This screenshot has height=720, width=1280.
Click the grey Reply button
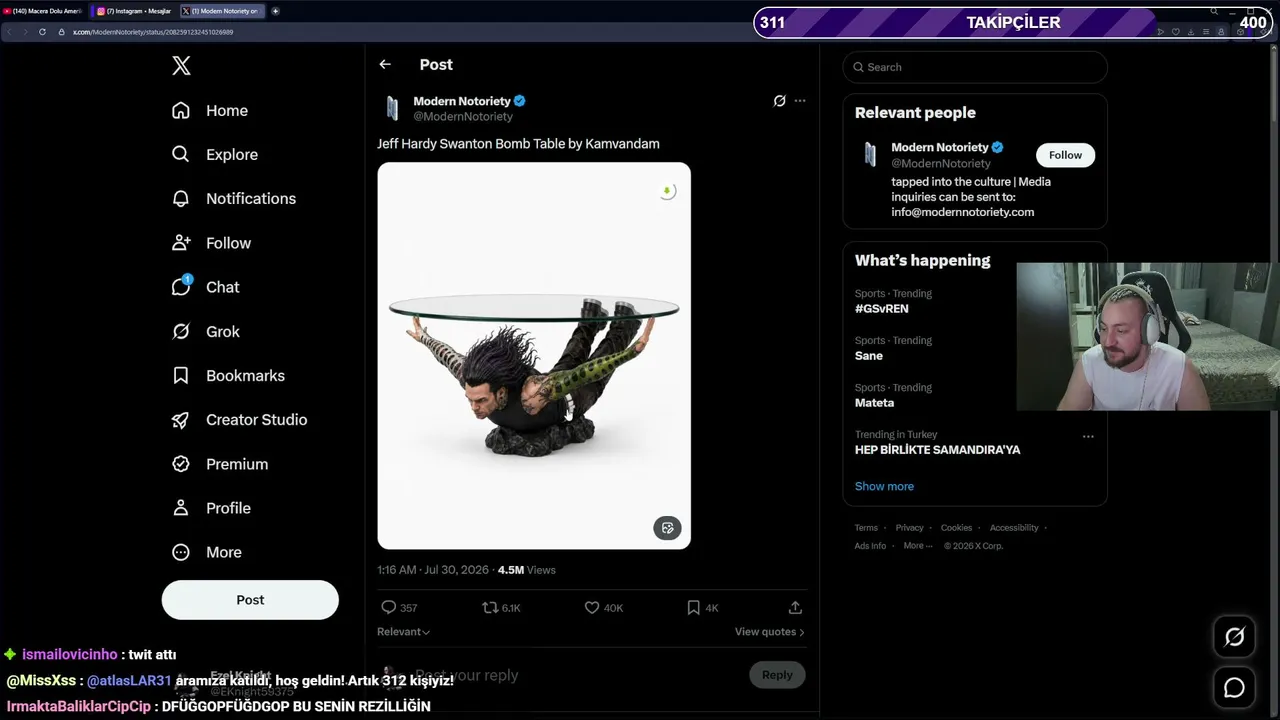coord(777,675)
